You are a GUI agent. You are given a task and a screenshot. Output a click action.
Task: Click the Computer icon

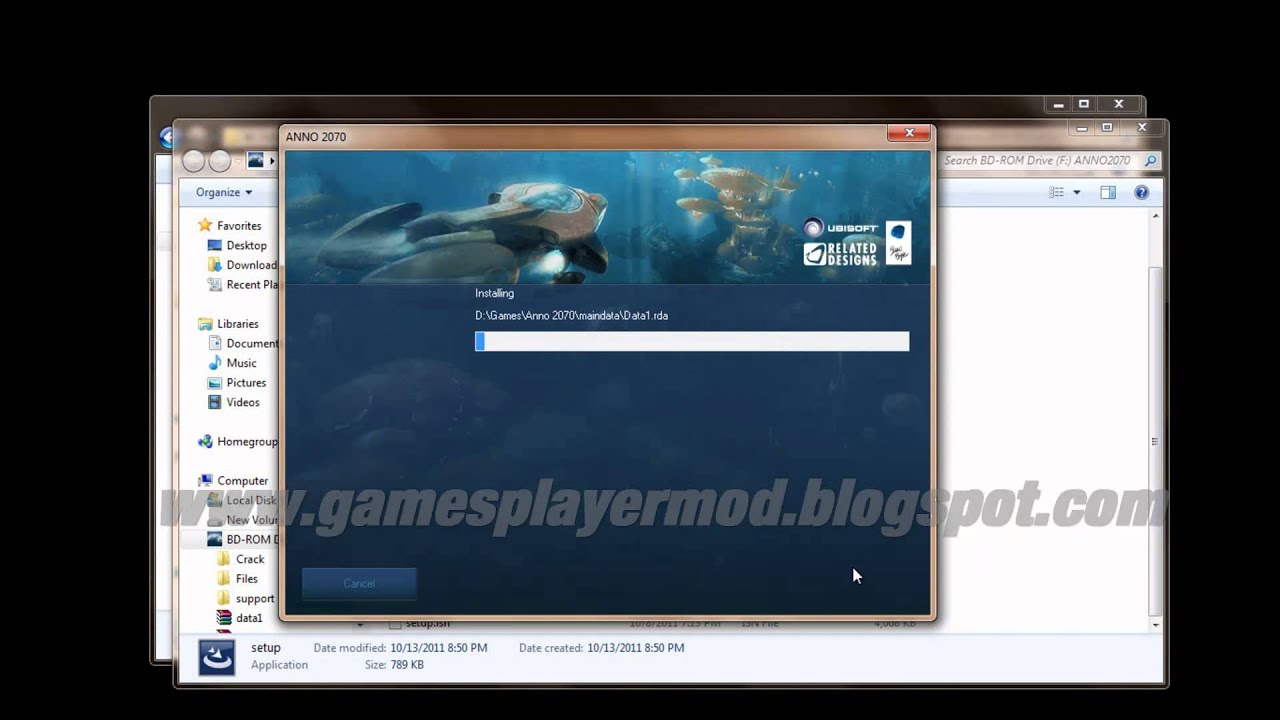[x=205, y=481]
